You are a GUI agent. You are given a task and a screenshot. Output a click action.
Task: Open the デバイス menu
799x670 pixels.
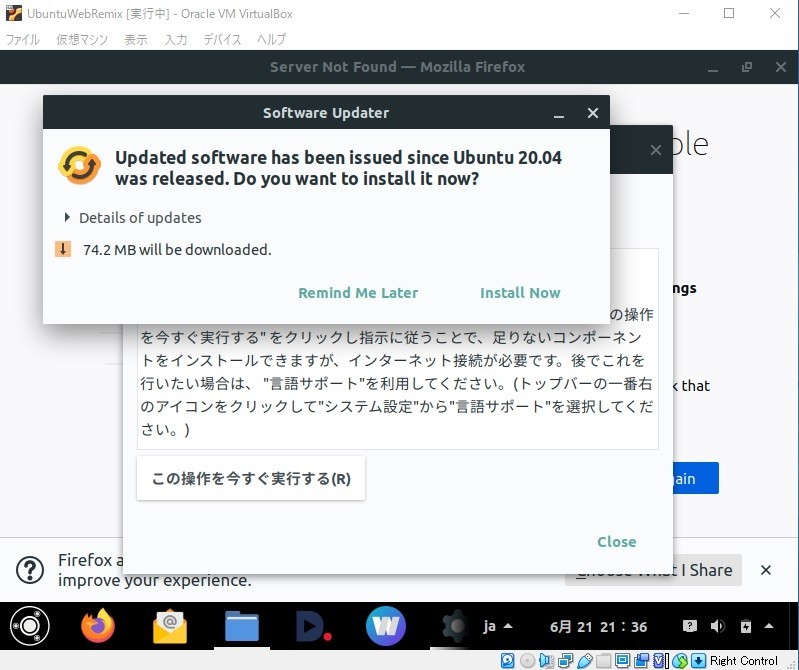[x=222, y=39]
